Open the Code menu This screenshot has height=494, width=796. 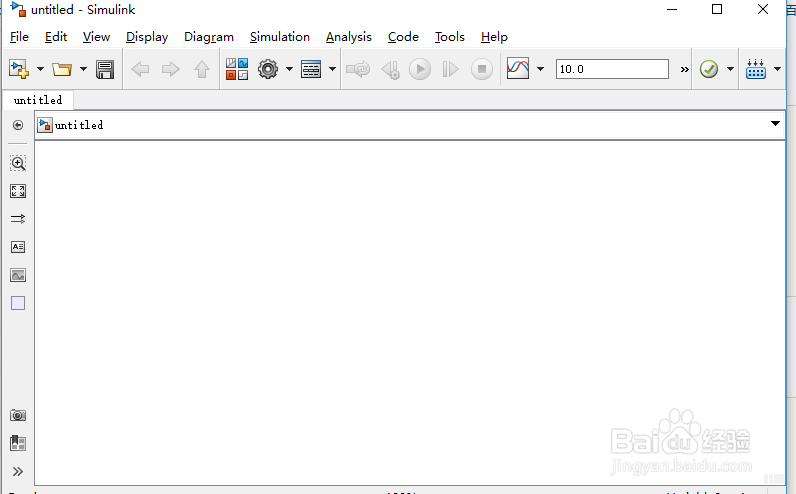coord(403,37)
